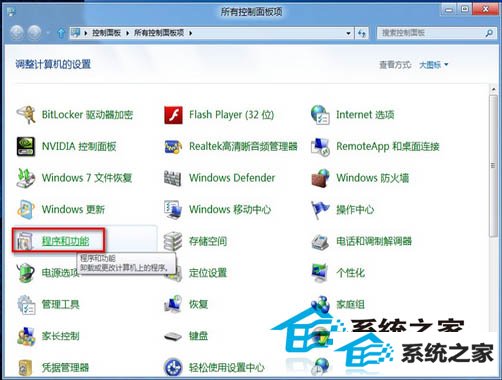
Task: Open 家庭组 icon
Action: [x=320, y=304]
